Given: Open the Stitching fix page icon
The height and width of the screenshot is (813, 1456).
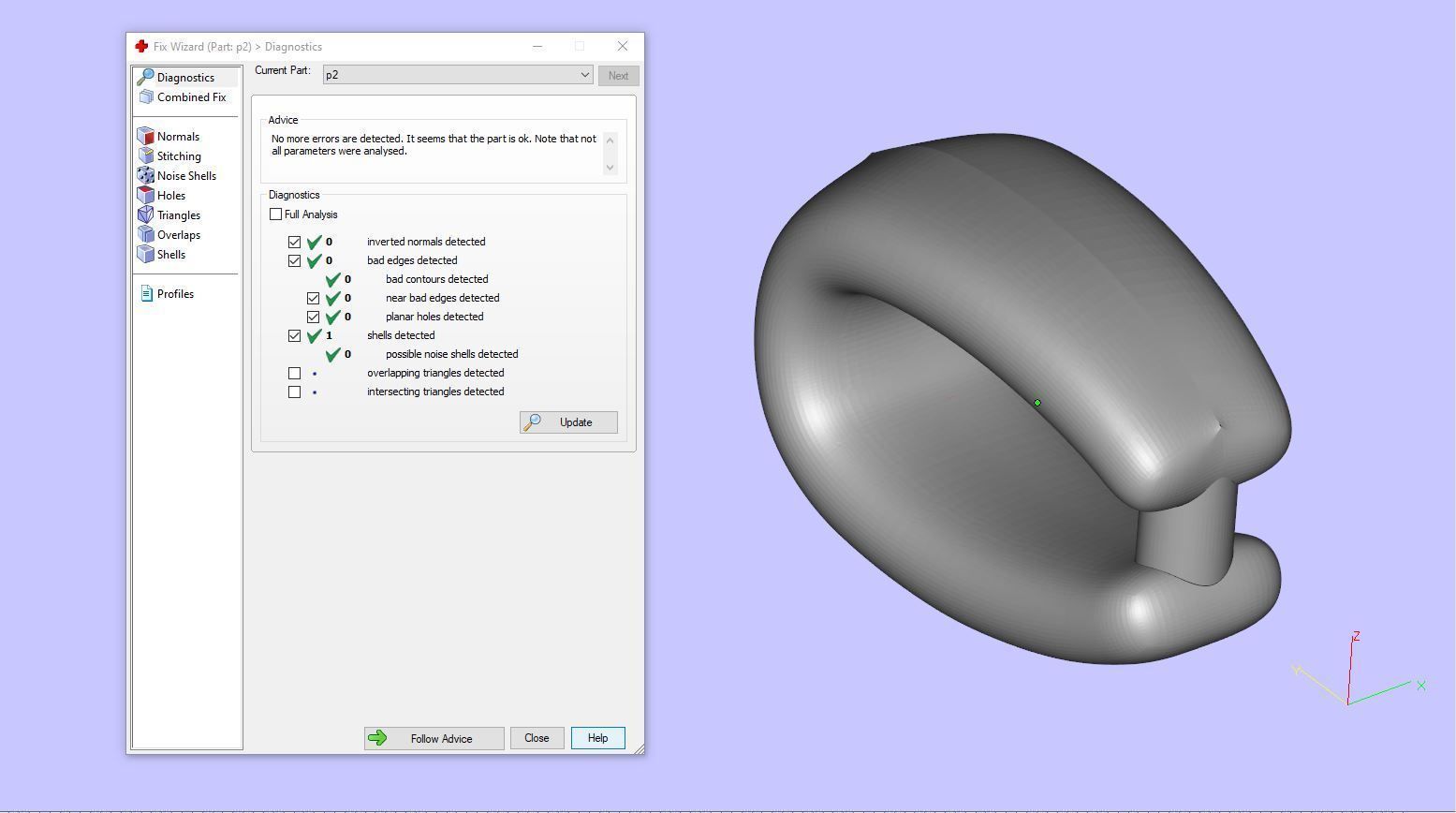Looking at the screenshot, I should click(x=145, y=156).
